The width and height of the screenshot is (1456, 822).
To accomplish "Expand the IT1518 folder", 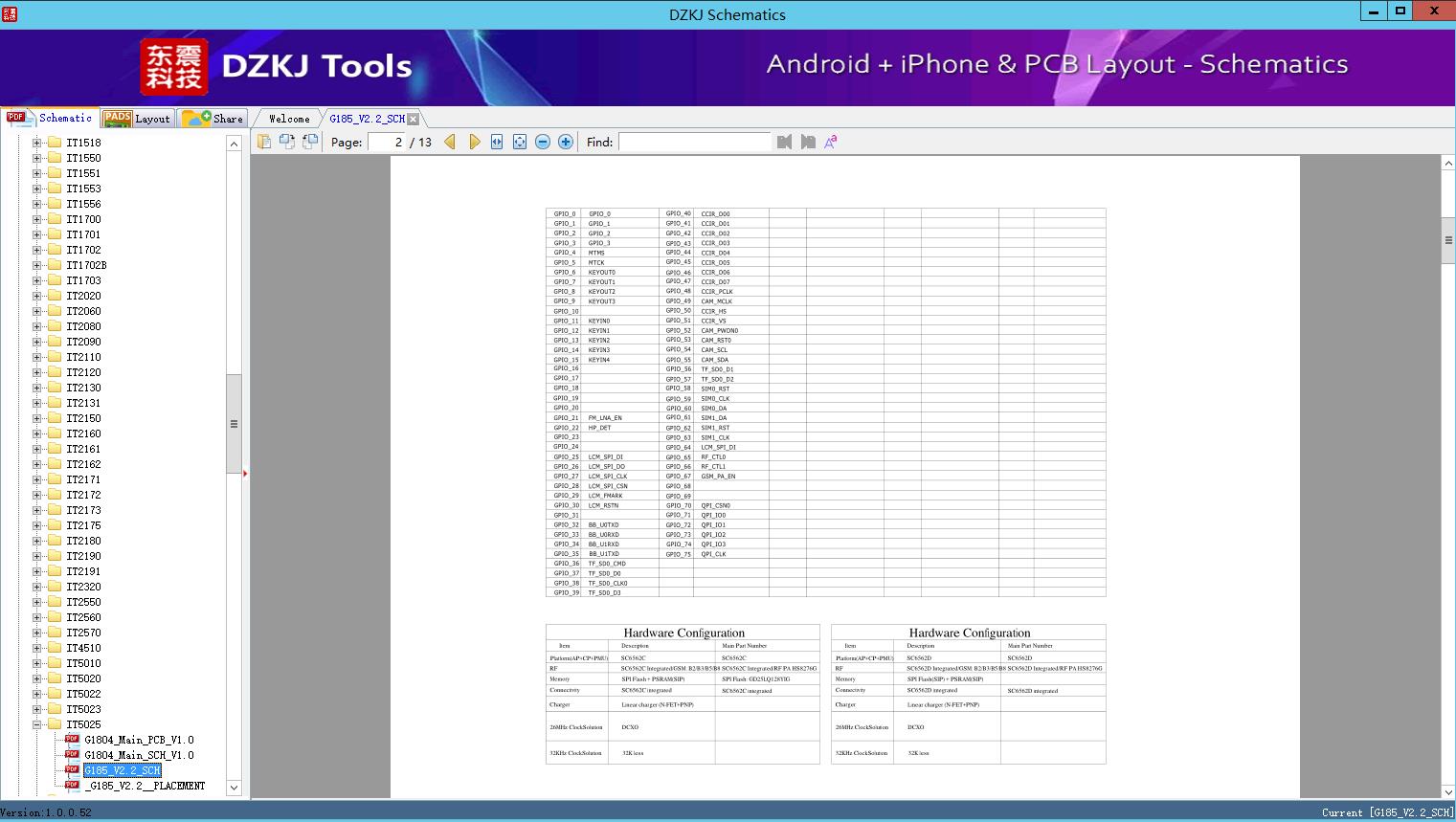I will click(36, 143).
